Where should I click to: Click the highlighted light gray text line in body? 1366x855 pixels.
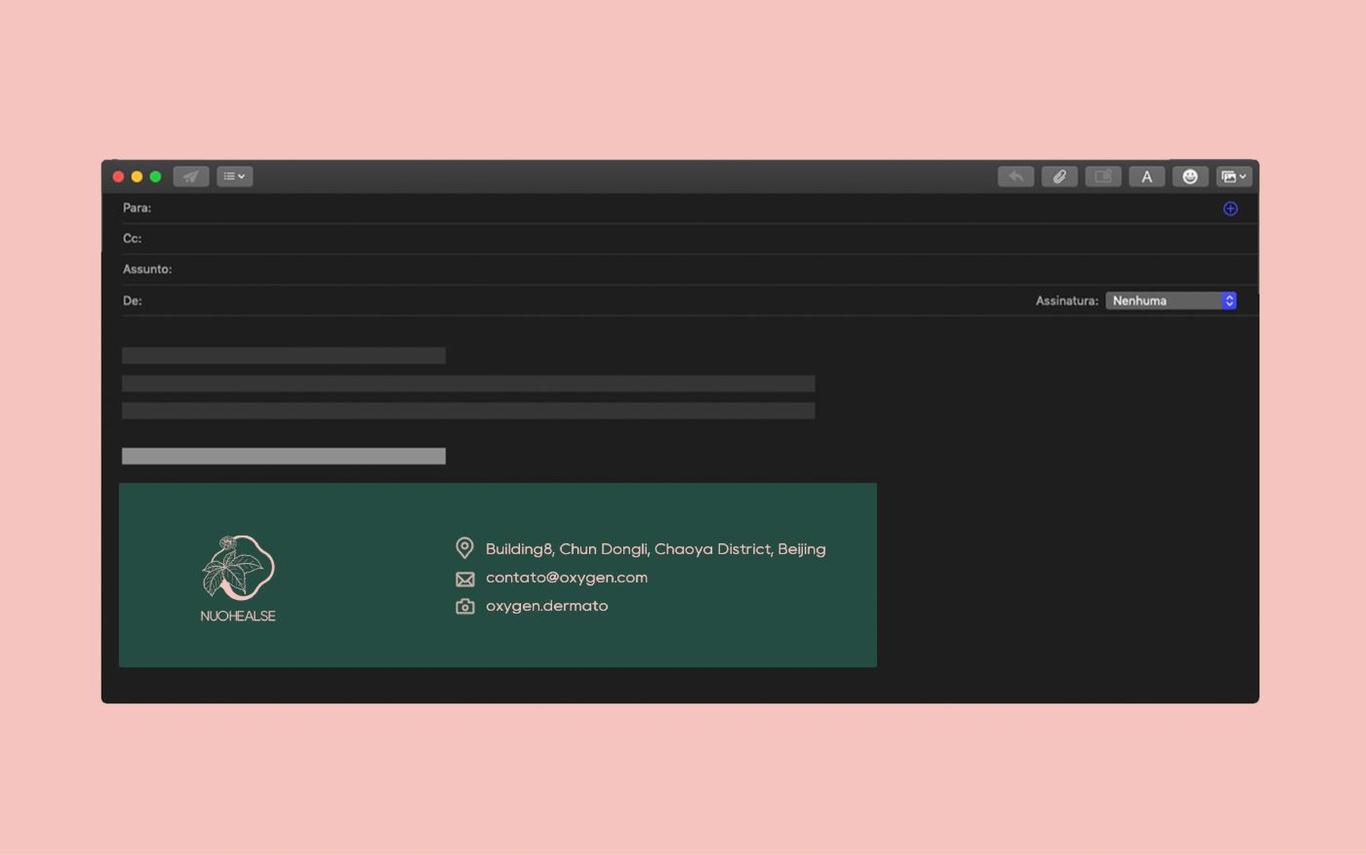283,456
